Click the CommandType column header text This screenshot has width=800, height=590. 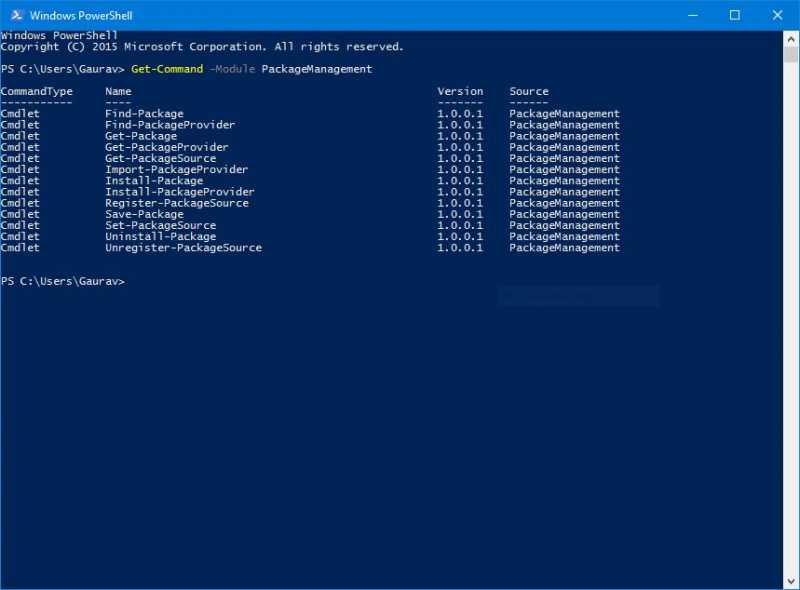pos(37,90)
